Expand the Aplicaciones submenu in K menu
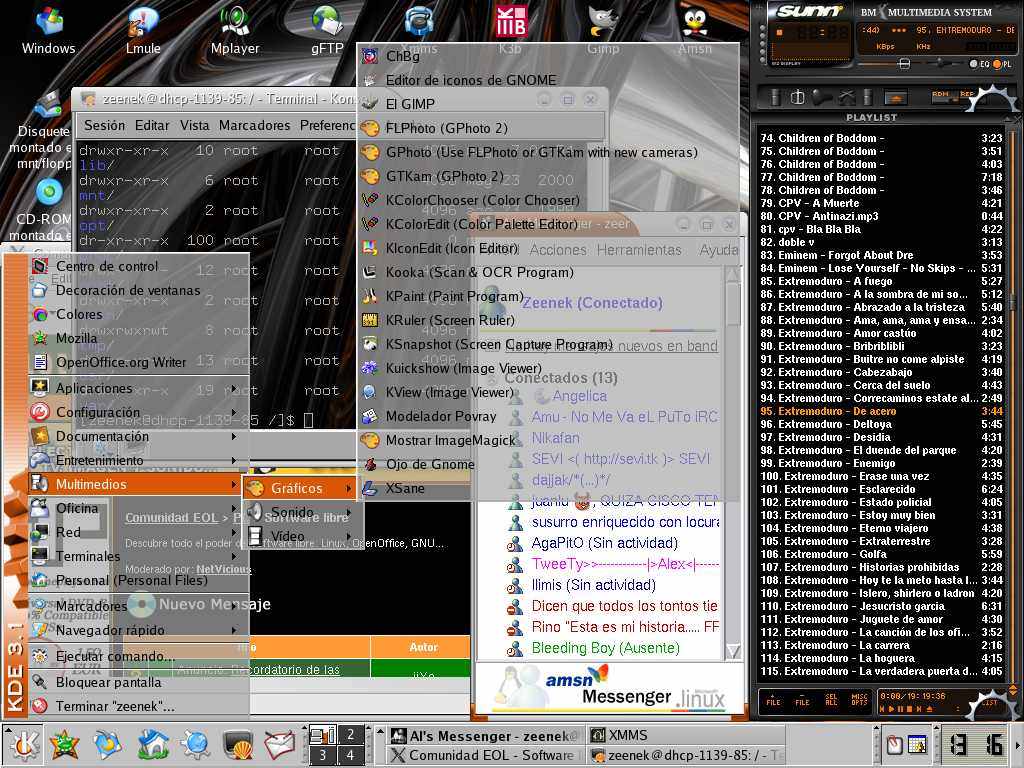The width and height of the screenshot is (1024, 768). tap(94, 388)
